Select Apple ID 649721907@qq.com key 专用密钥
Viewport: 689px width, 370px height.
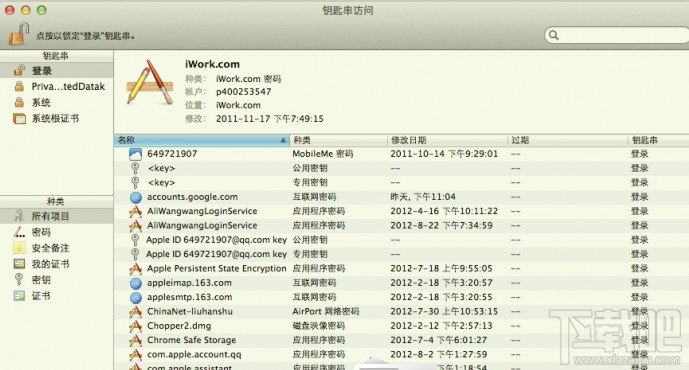point(402,254)
